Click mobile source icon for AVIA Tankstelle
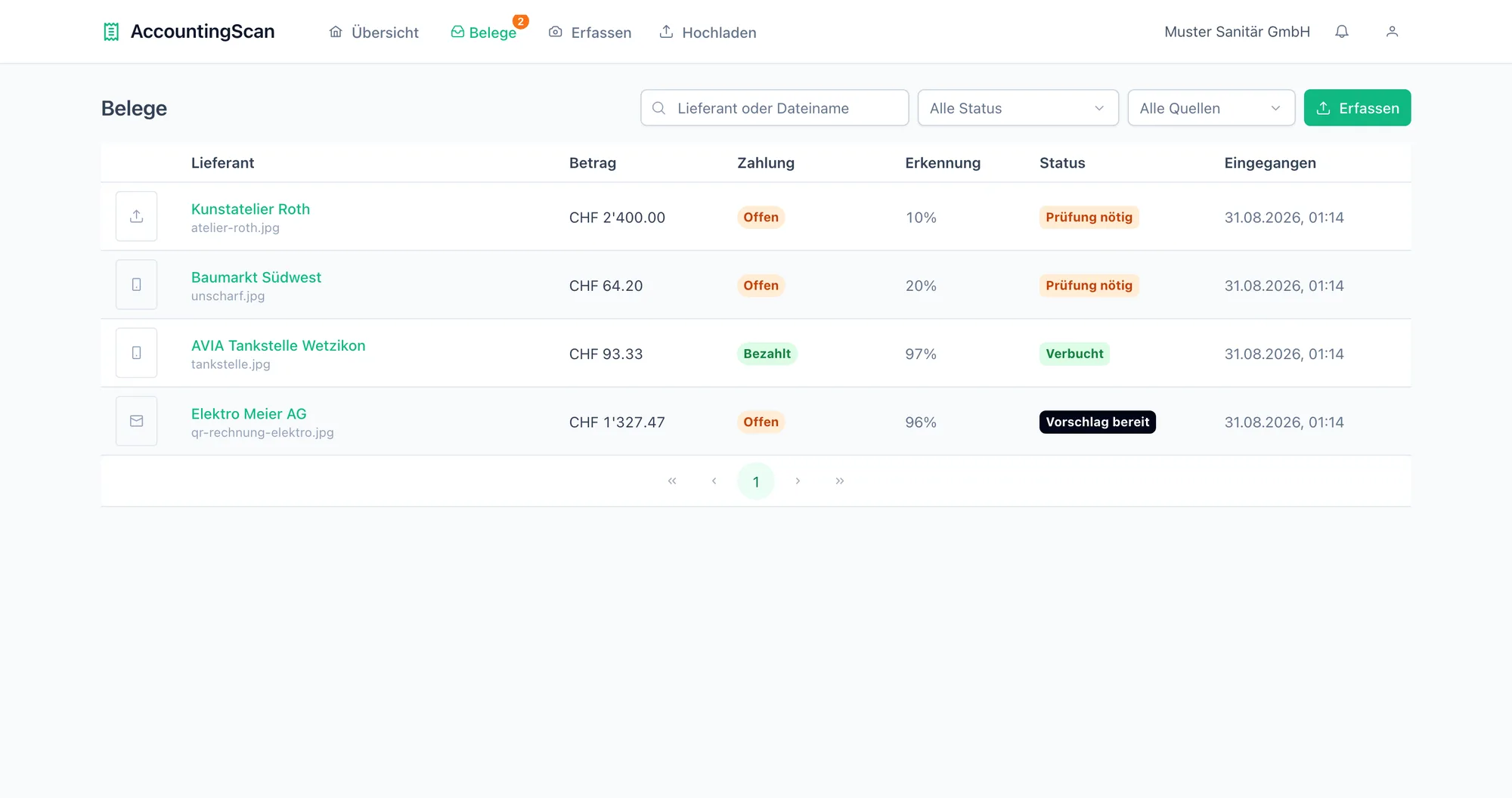Image resolution: width=1512 pixels, height=798 pixels. point(136,353)
